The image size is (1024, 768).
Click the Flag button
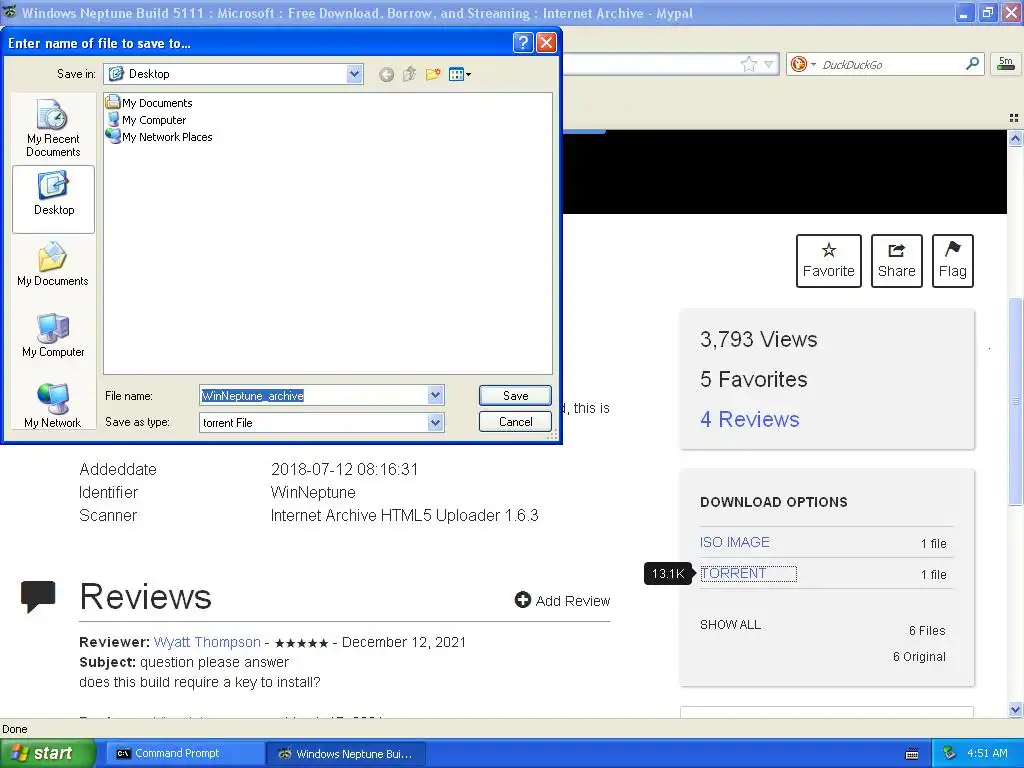tap(953, 261)
